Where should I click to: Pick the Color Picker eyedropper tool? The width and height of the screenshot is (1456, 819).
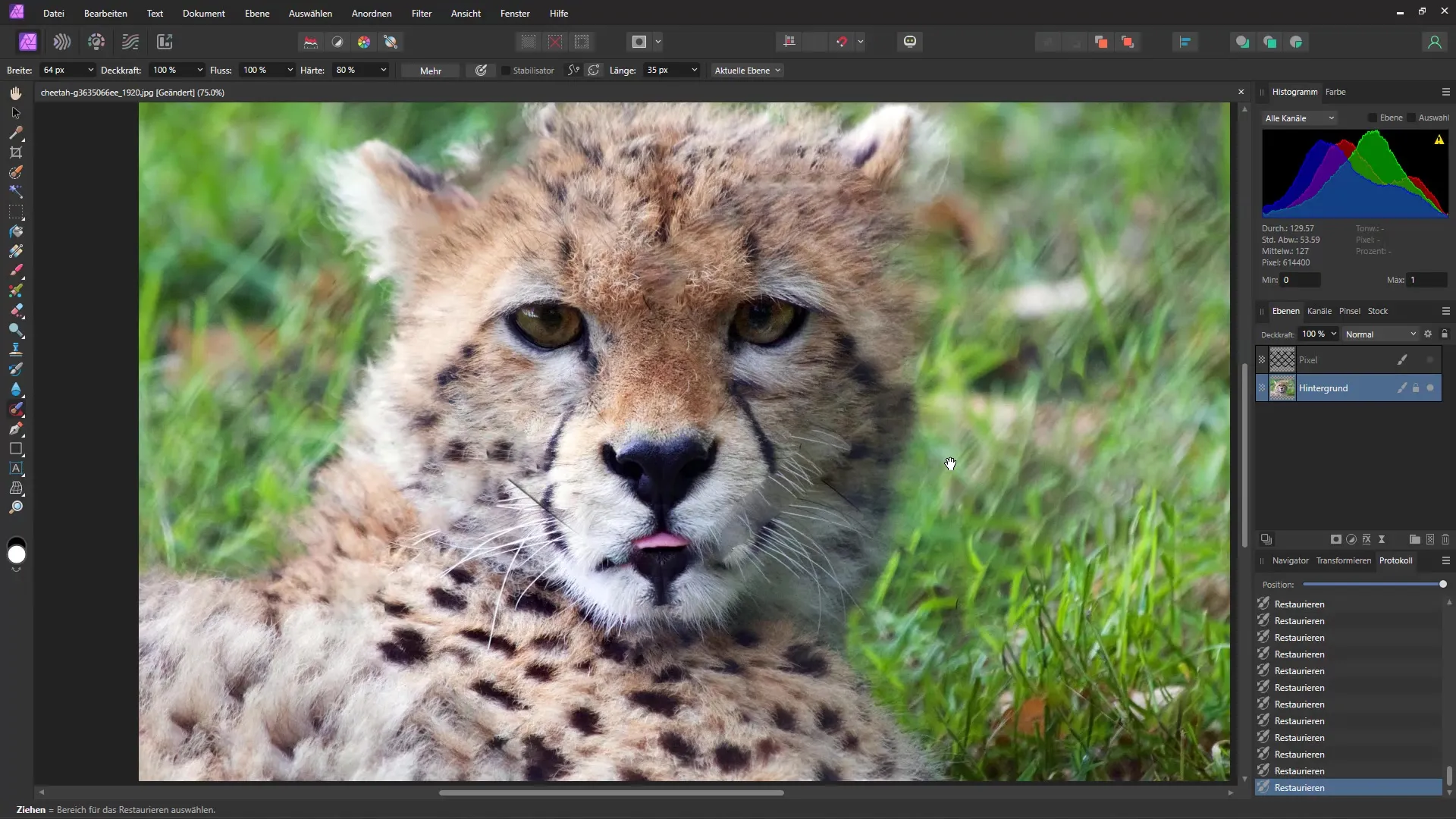pos(16,133)
